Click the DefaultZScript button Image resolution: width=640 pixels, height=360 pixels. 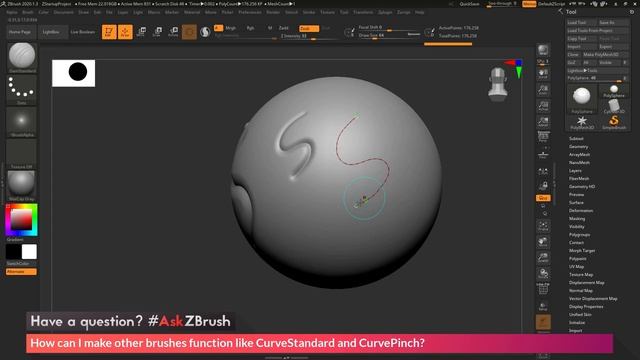click(x=551, y=4)
